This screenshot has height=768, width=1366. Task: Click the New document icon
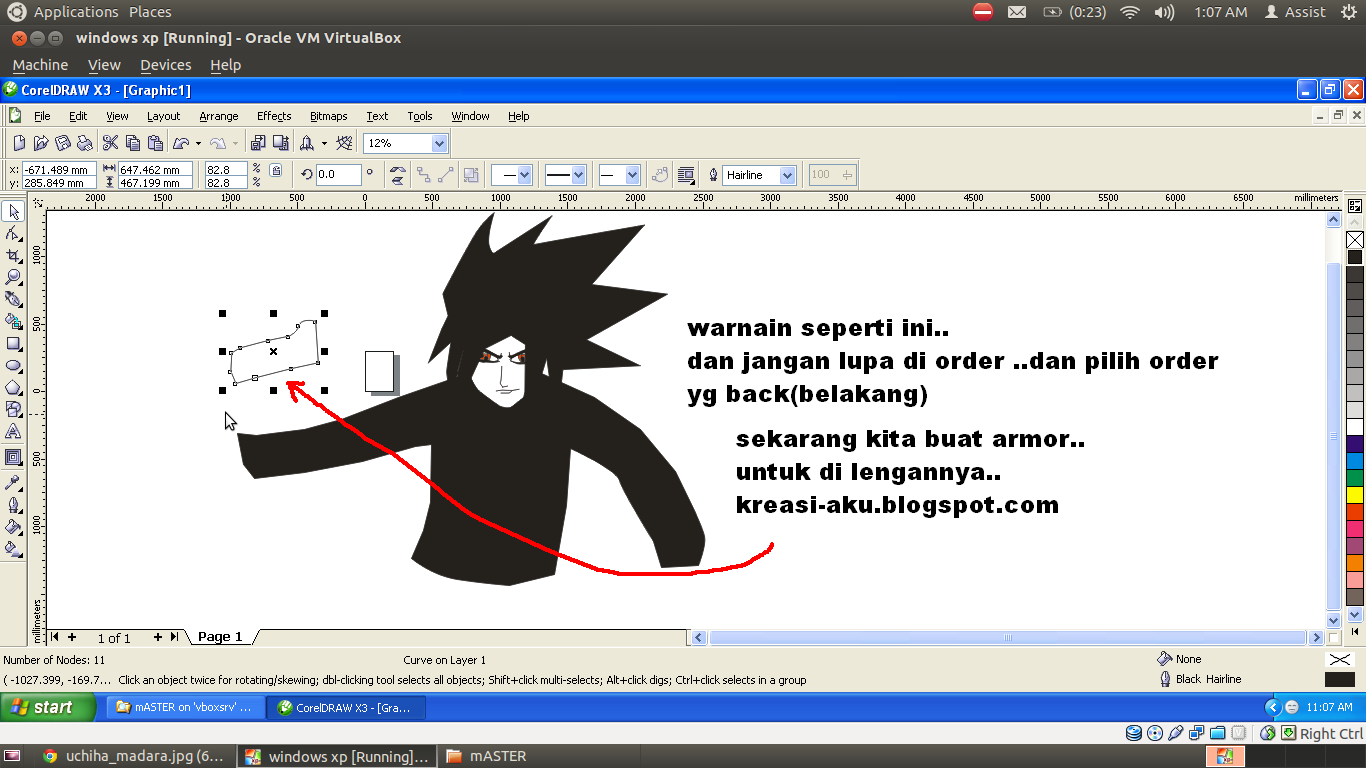(x=19, y=143)
